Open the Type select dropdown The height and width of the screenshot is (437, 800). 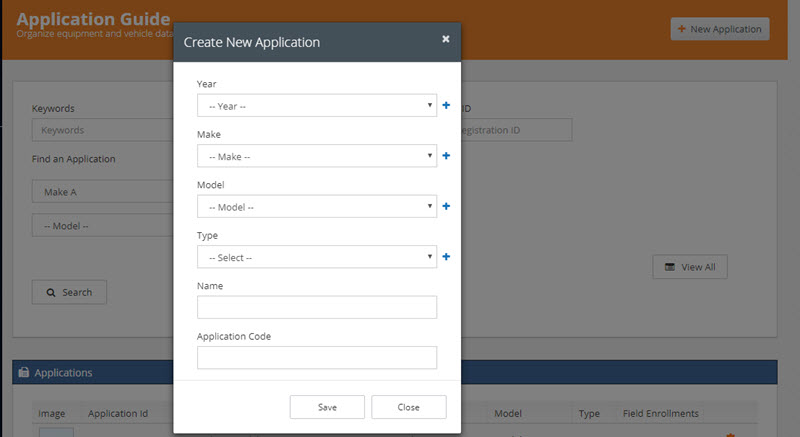(x=317, y=257)
